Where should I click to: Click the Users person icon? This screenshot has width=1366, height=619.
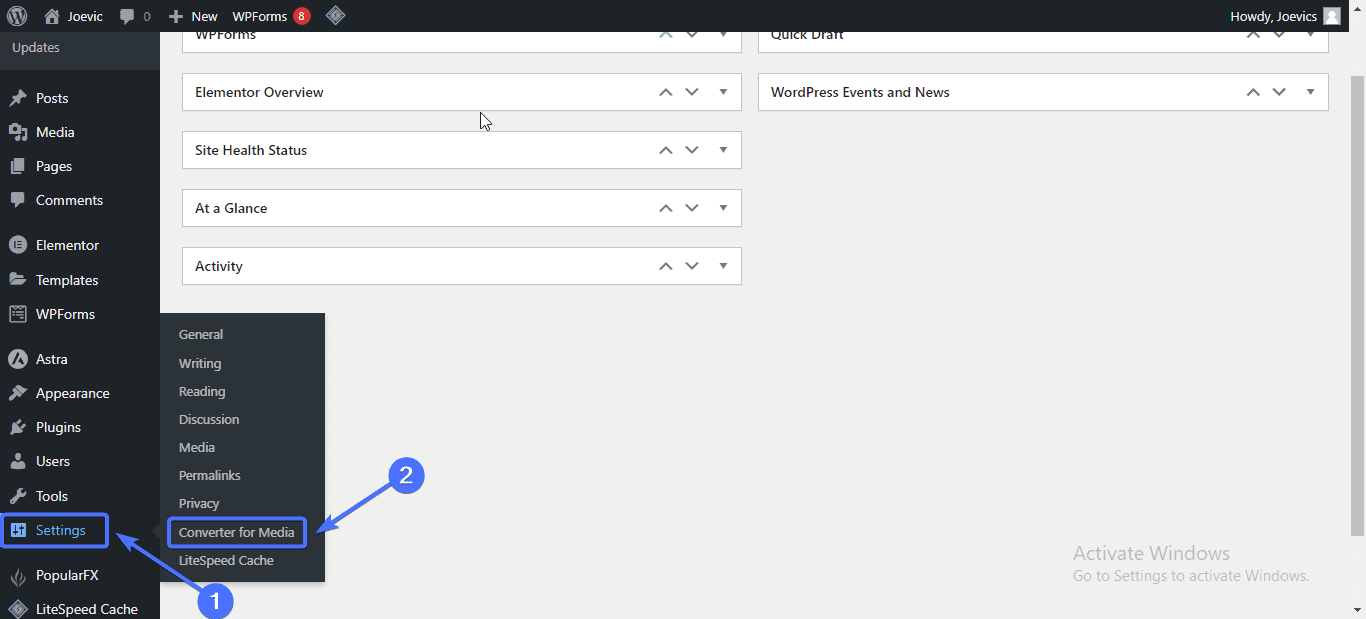pyautogui.click(x=18, y=461)
